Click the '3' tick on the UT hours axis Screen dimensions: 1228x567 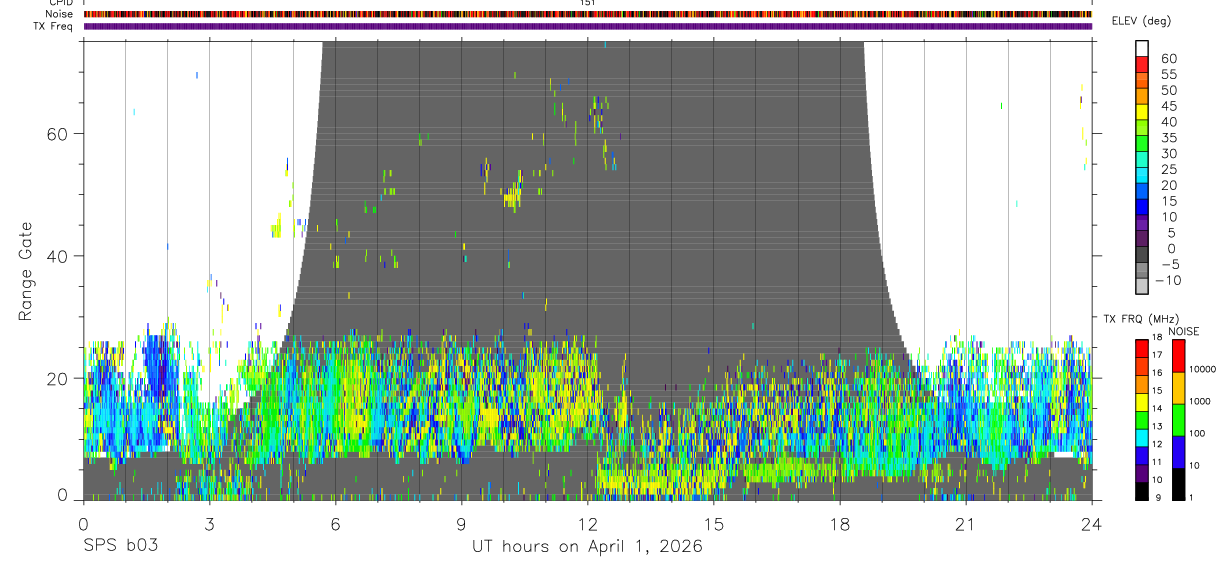pos(209,524)
